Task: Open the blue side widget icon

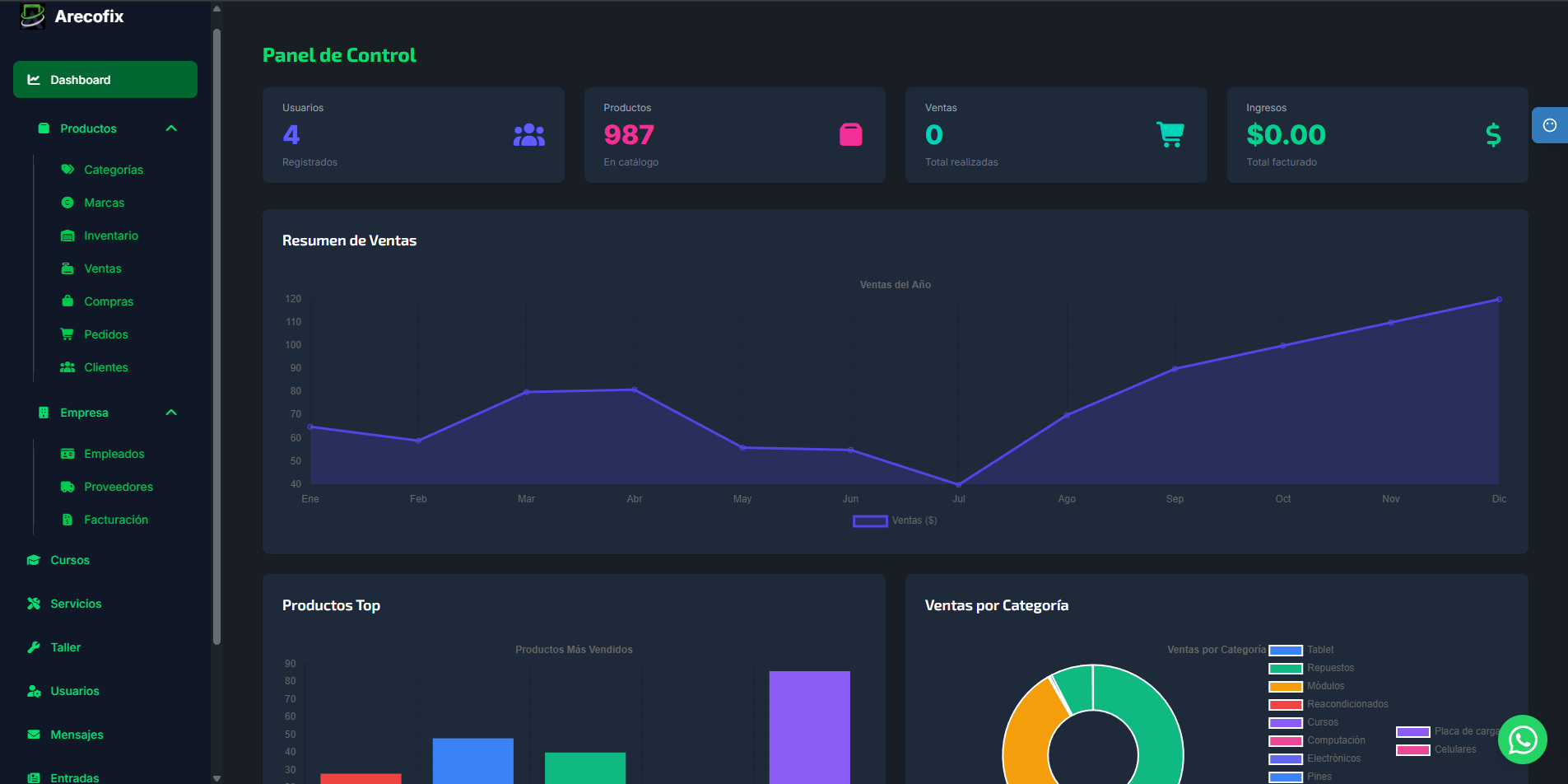Action: click(x=1549, y=125)
